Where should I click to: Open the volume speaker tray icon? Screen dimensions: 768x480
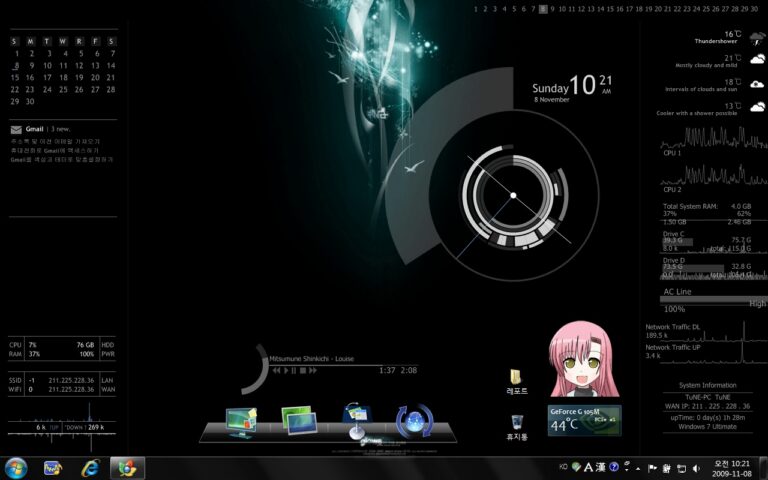point(696,468)
